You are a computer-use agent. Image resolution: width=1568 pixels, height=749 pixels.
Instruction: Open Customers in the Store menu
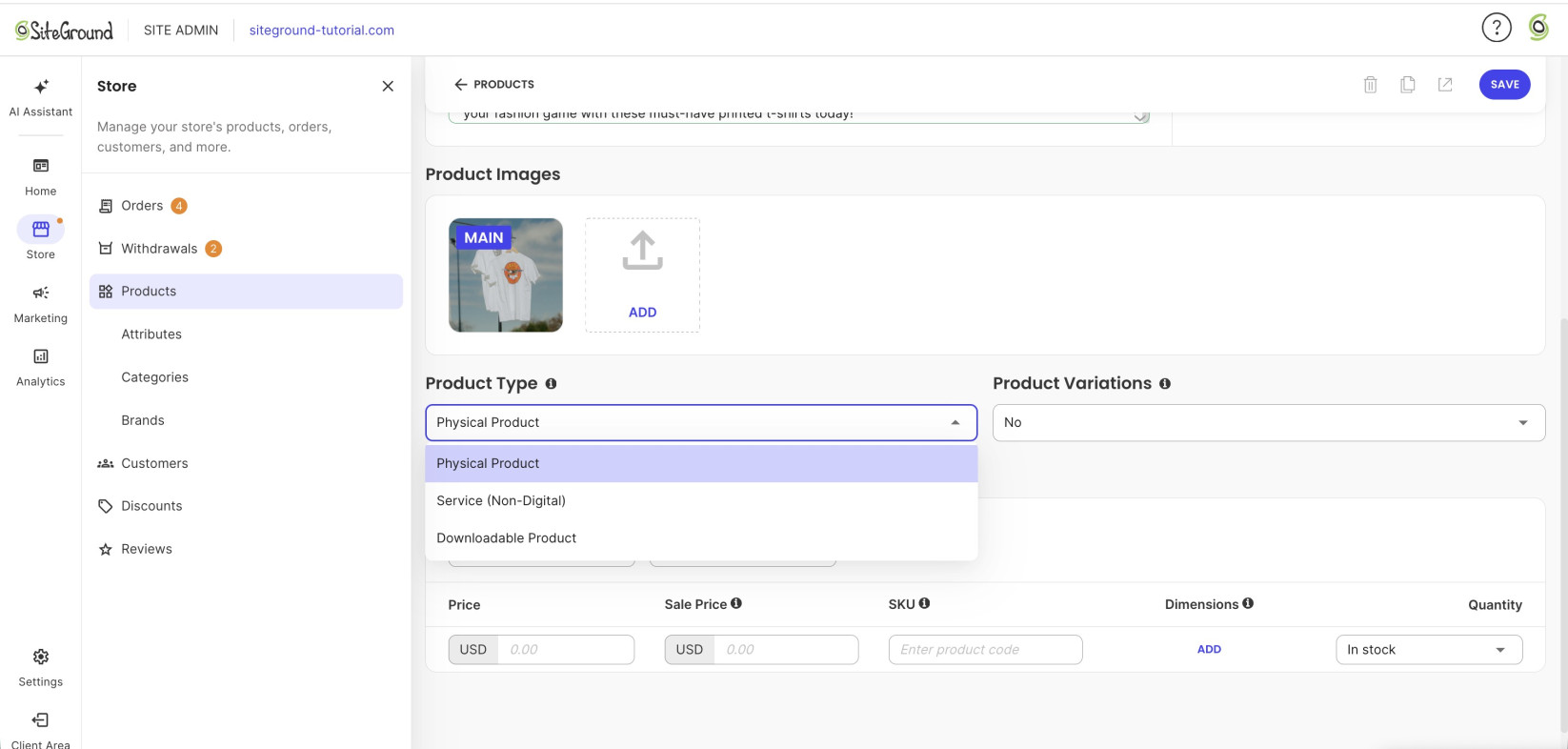pos(247,463)
